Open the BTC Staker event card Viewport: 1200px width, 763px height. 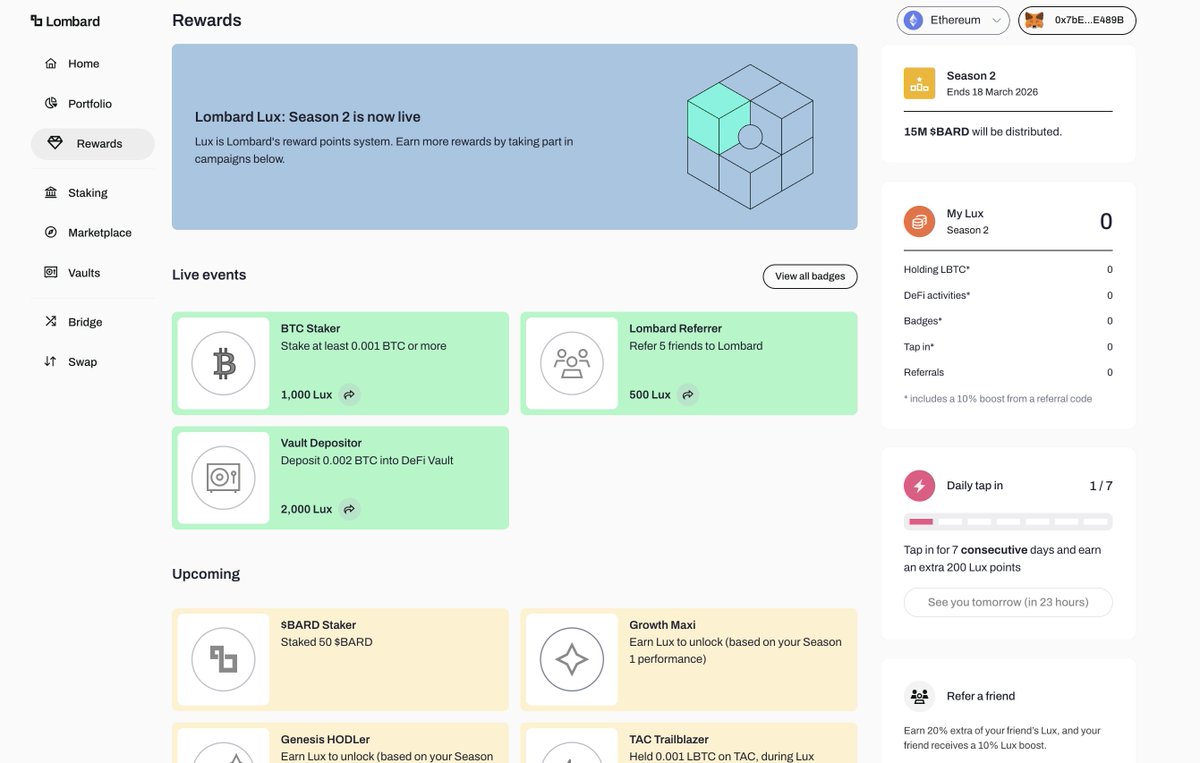(340, 363)
